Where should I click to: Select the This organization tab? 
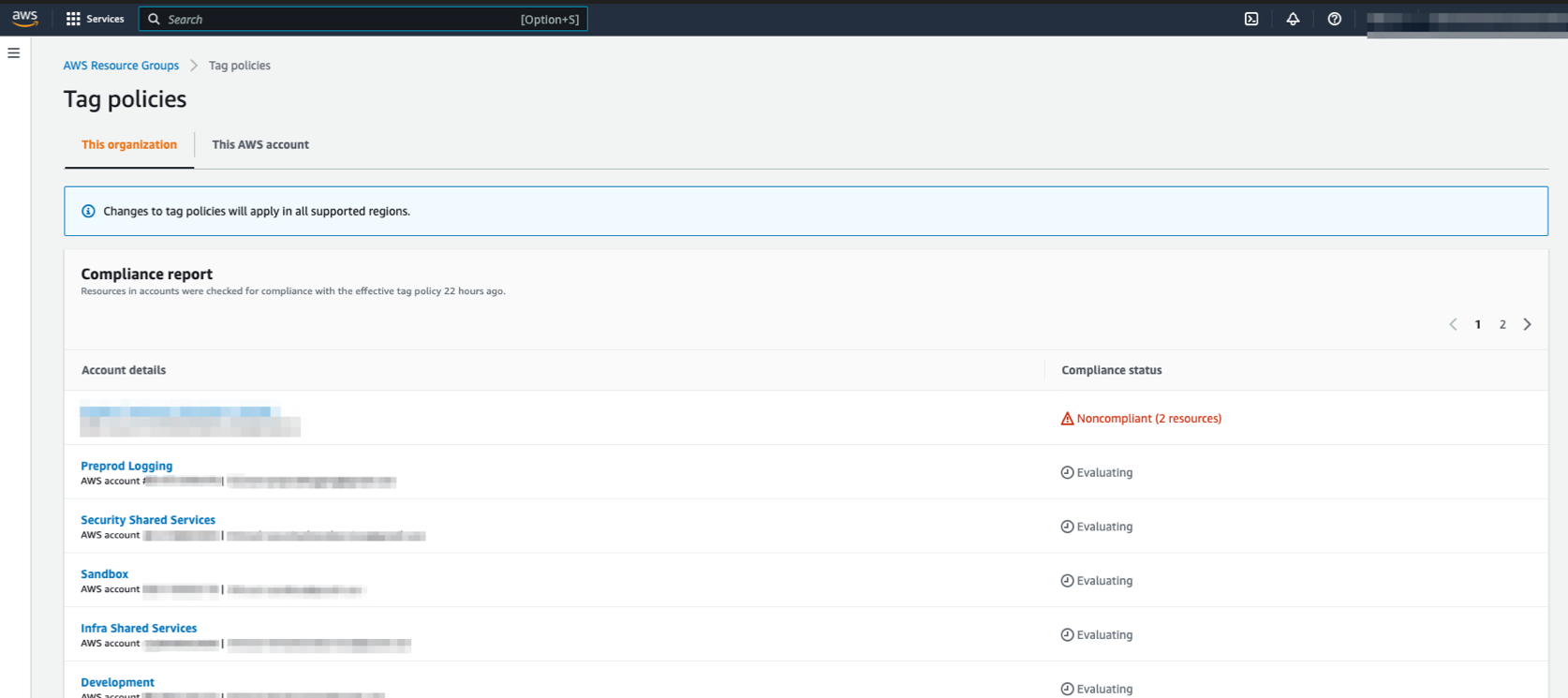click(x=129, y=144)
